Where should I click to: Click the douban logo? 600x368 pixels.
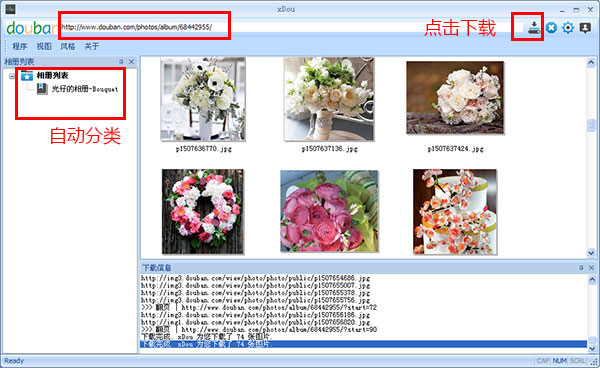tap(31, 28)
